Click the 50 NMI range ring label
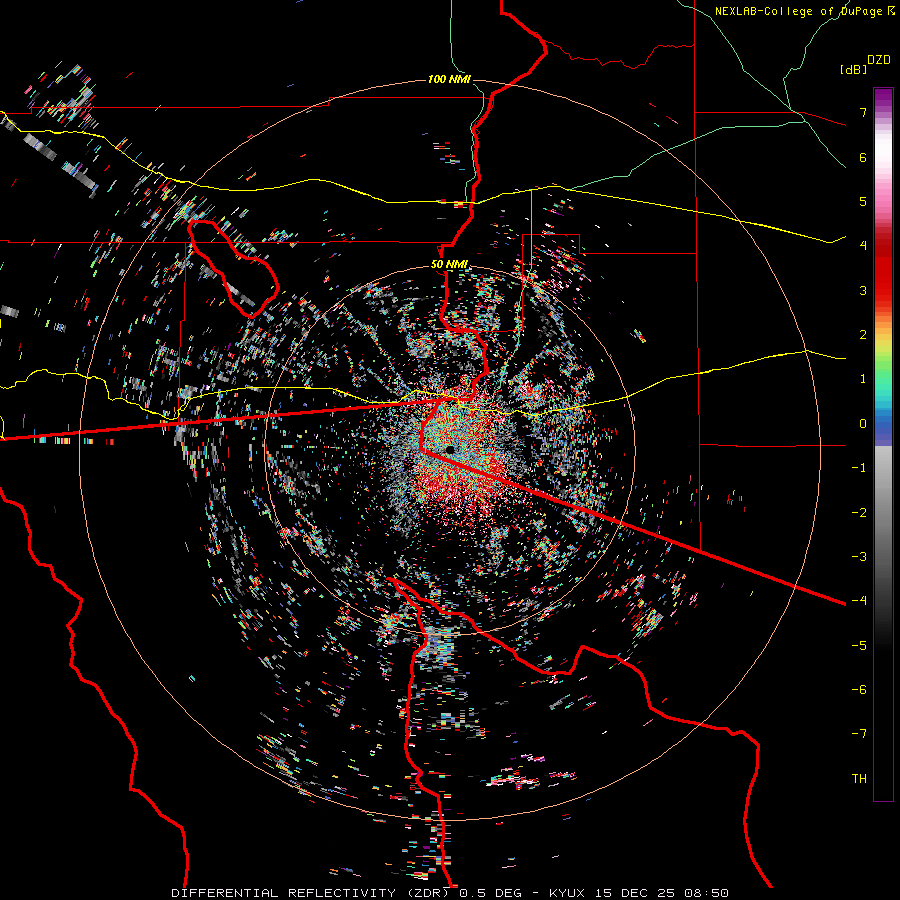 pyautogui.click(x=449, y=265)
